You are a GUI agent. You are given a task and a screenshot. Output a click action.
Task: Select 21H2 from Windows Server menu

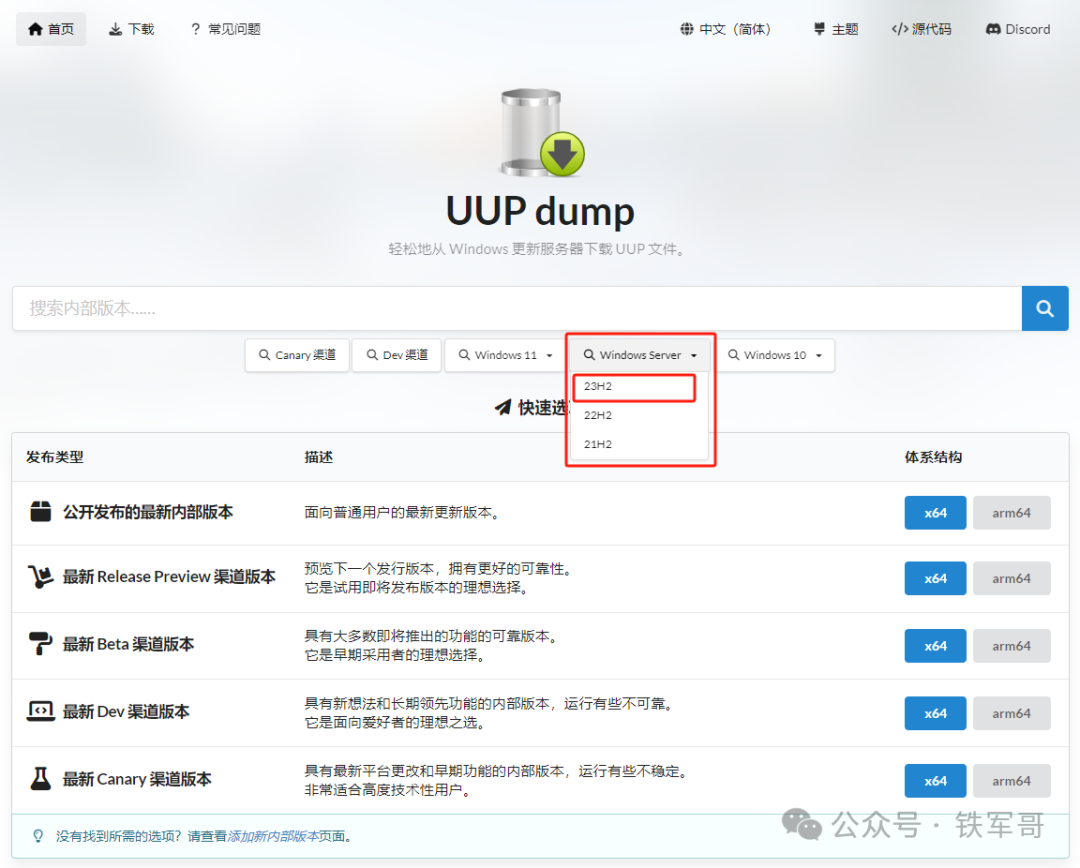639,444
